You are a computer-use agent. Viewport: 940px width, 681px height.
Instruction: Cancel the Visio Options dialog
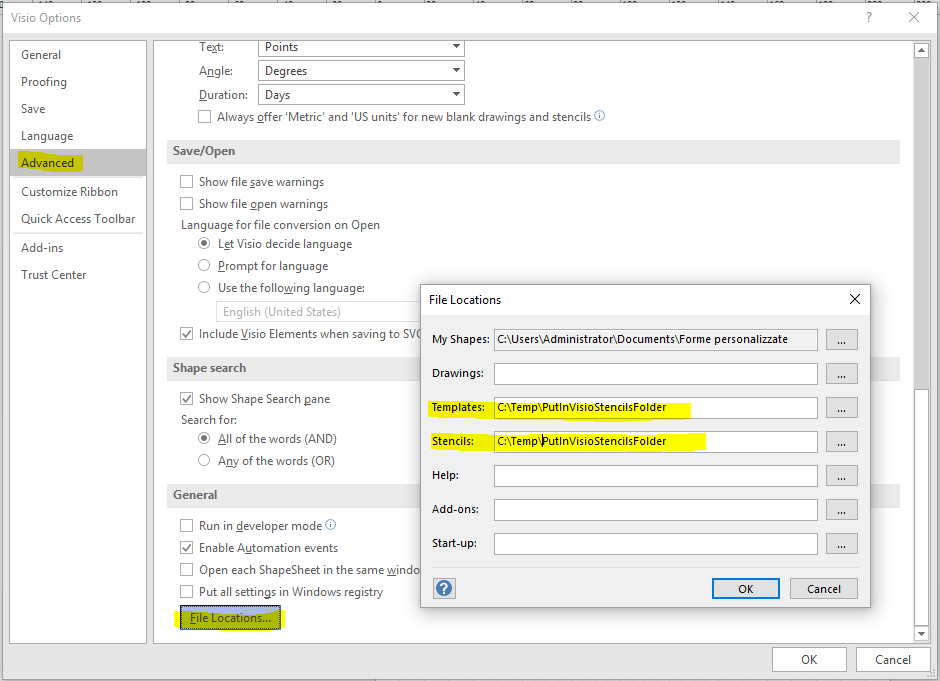pyautogui.click(x=893, y=659)
